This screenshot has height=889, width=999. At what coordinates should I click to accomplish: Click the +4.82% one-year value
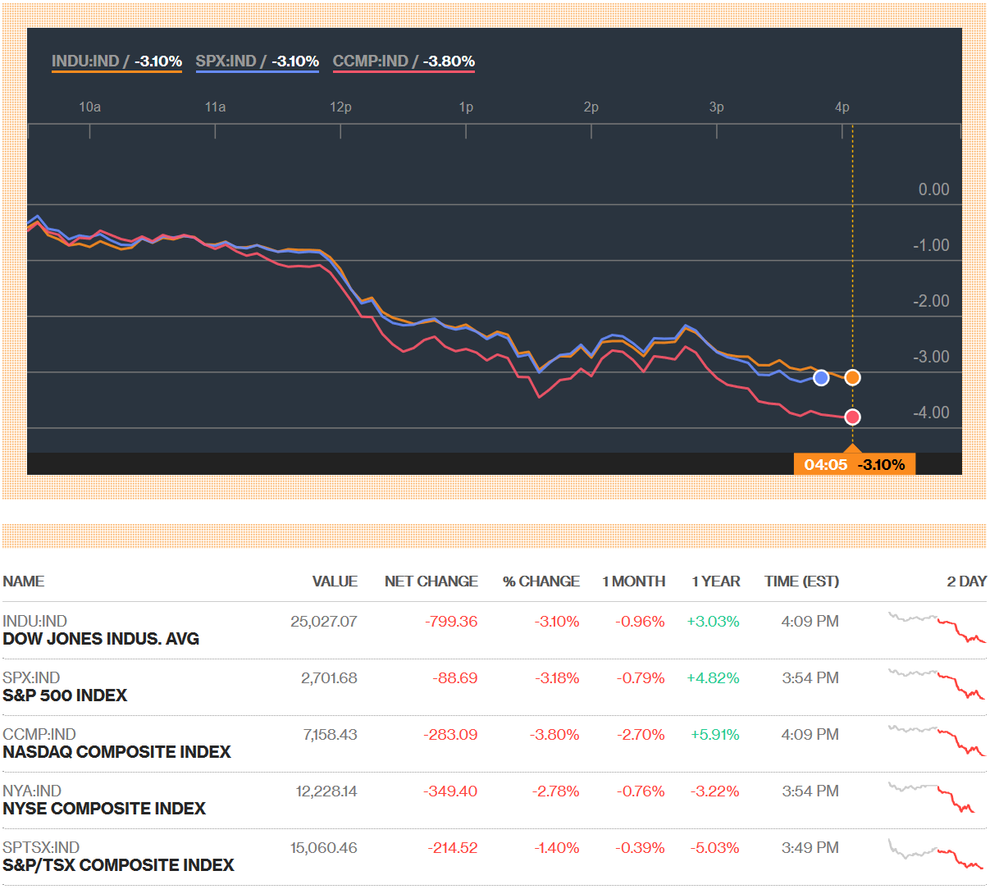coord(713,678)
